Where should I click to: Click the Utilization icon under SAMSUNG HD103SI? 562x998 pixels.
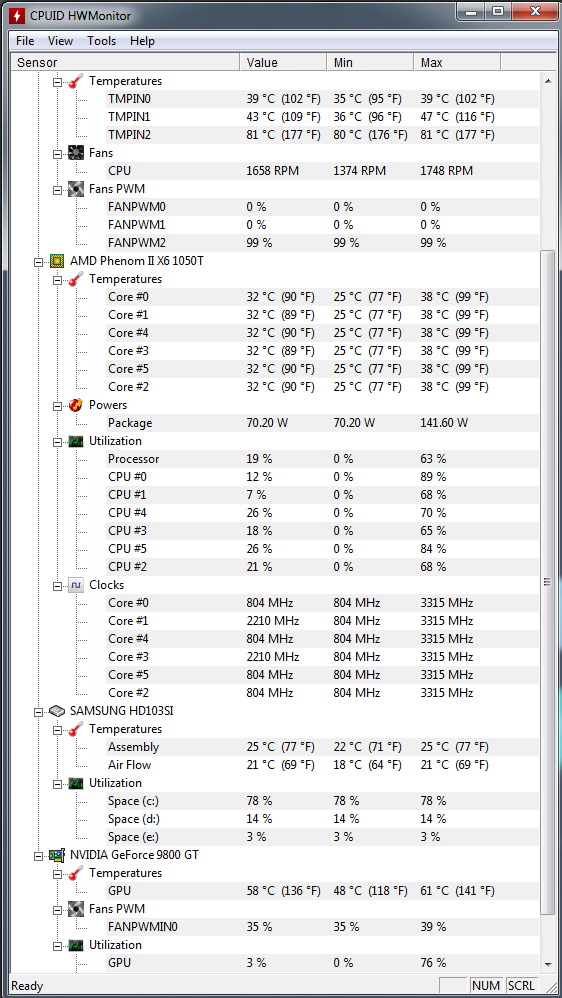point(76,783)
